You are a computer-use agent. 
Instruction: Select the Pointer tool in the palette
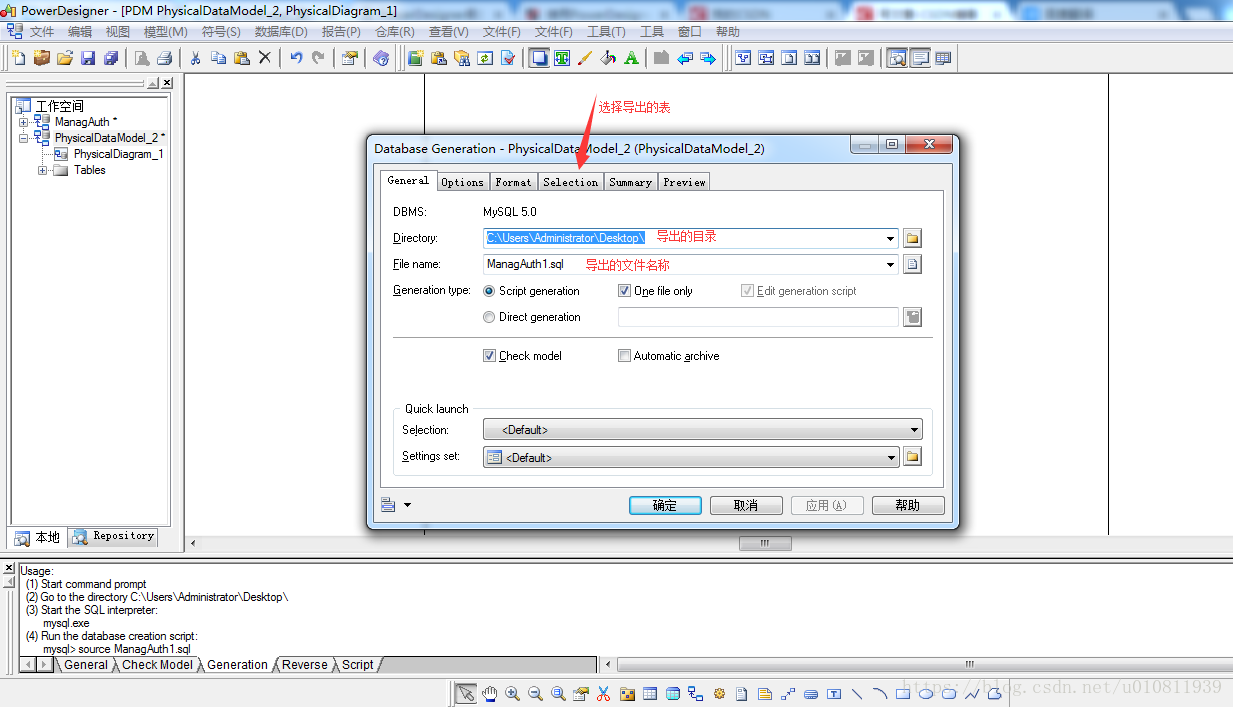pos(466,693)
